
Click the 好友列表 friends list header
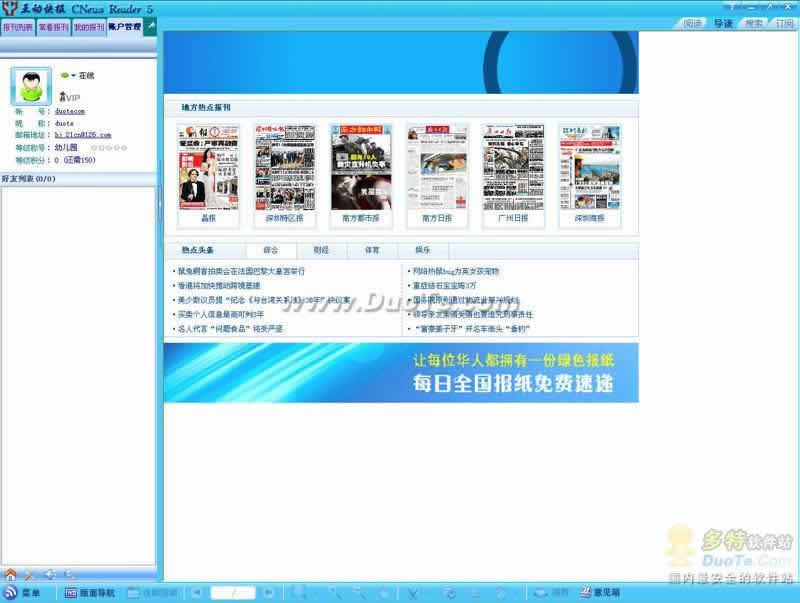(x=78, y=179)
